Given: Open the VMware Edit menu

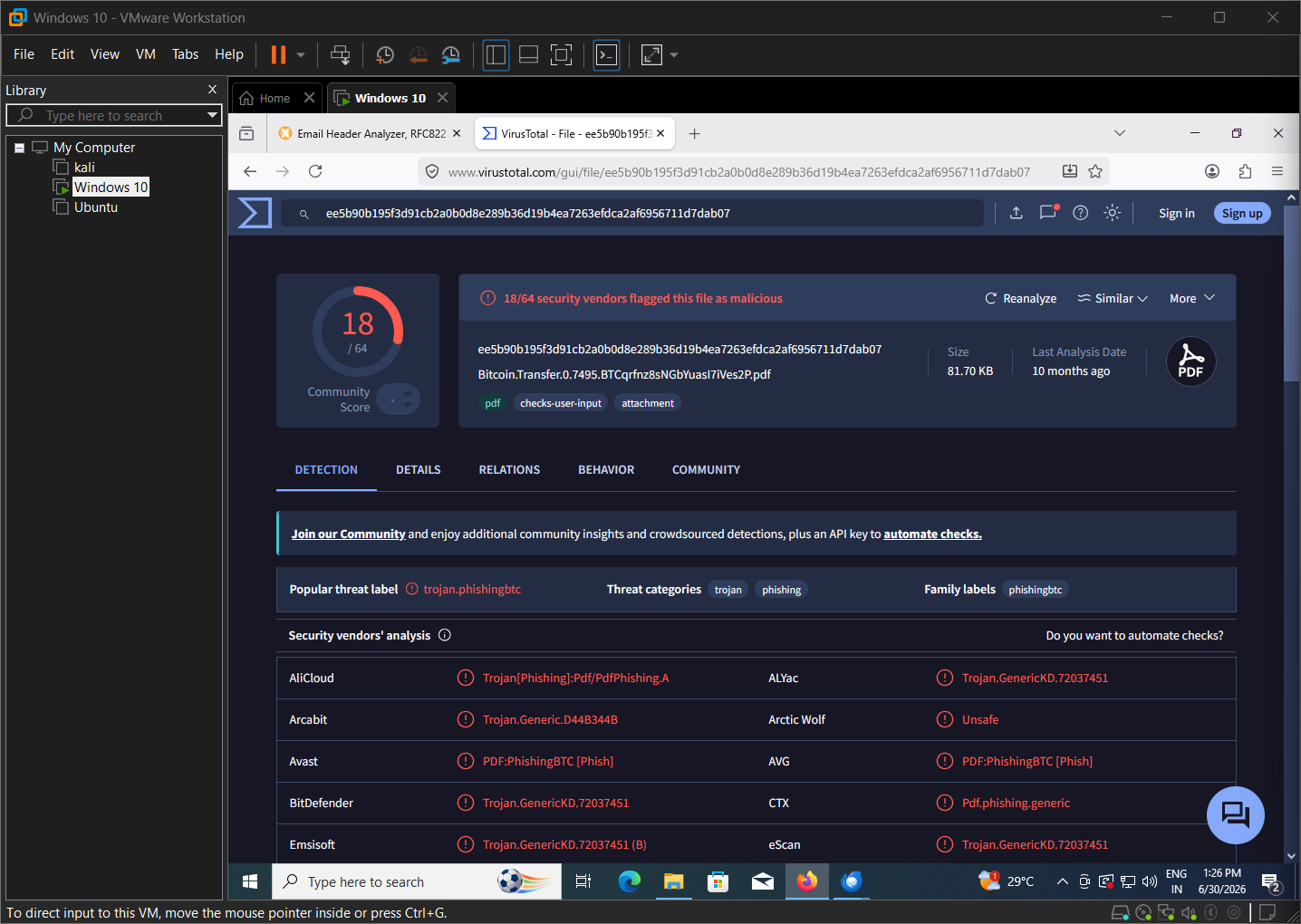Looking at the screenshot, I should click(x=63, y=54).
